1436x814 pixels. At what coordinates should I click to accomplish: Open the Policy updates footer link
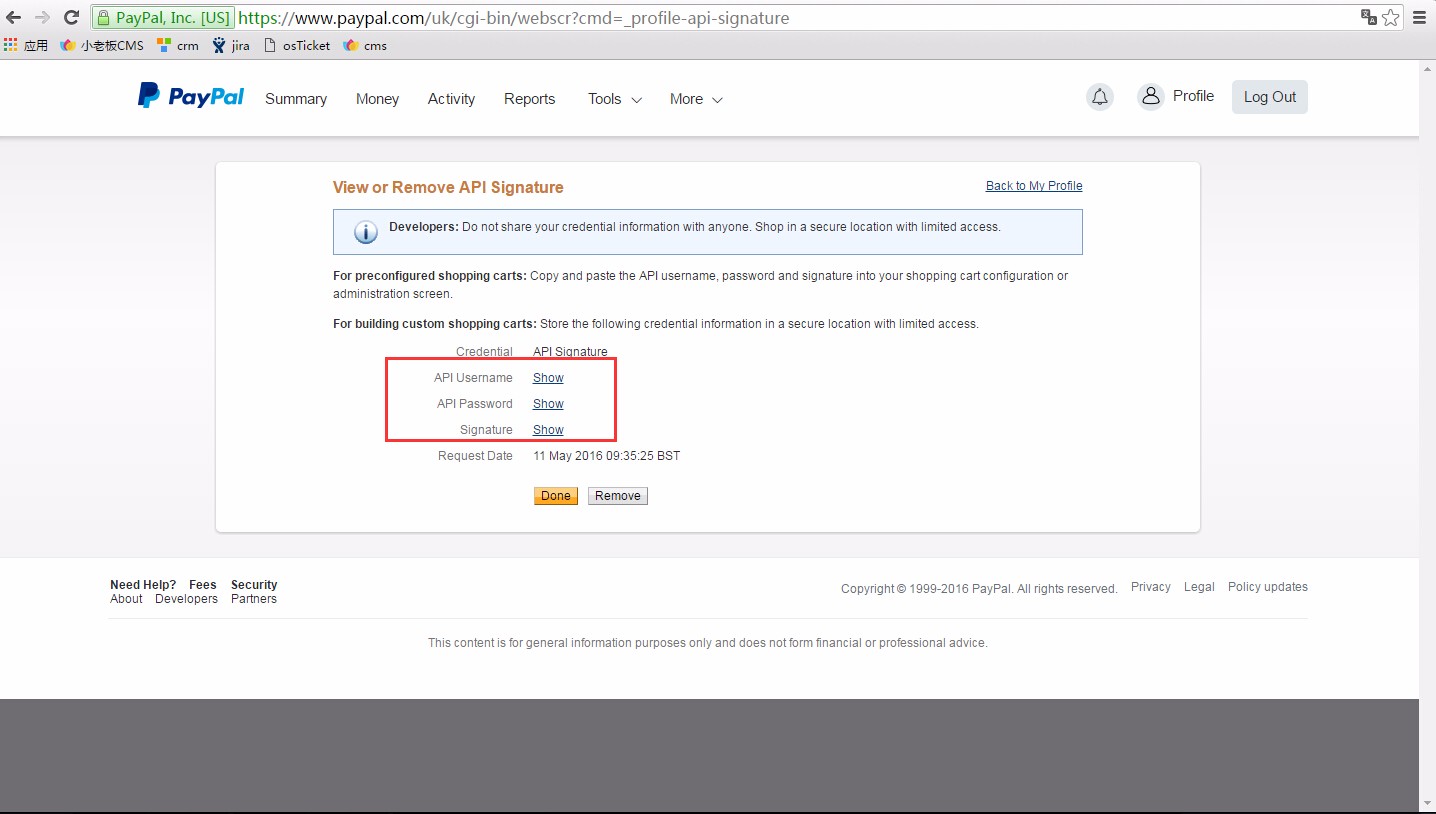coord(1268,587)
